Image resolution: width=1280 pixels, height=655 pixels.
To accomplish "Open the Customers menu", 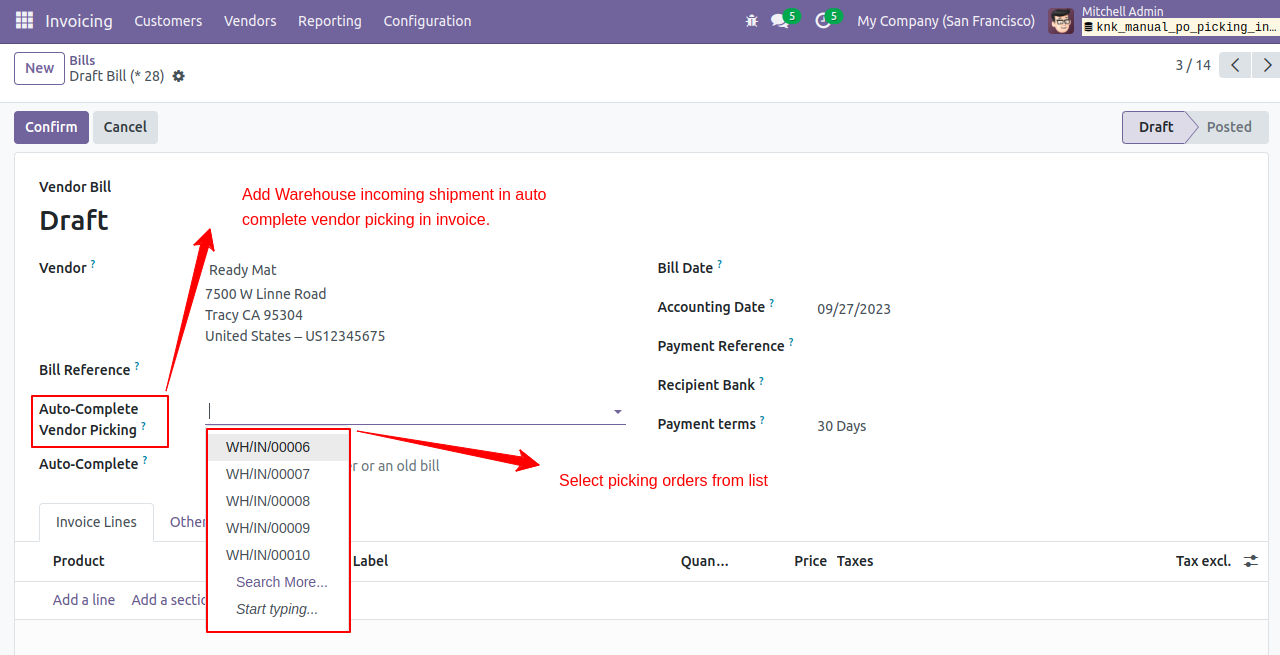I will pos(168,21).
